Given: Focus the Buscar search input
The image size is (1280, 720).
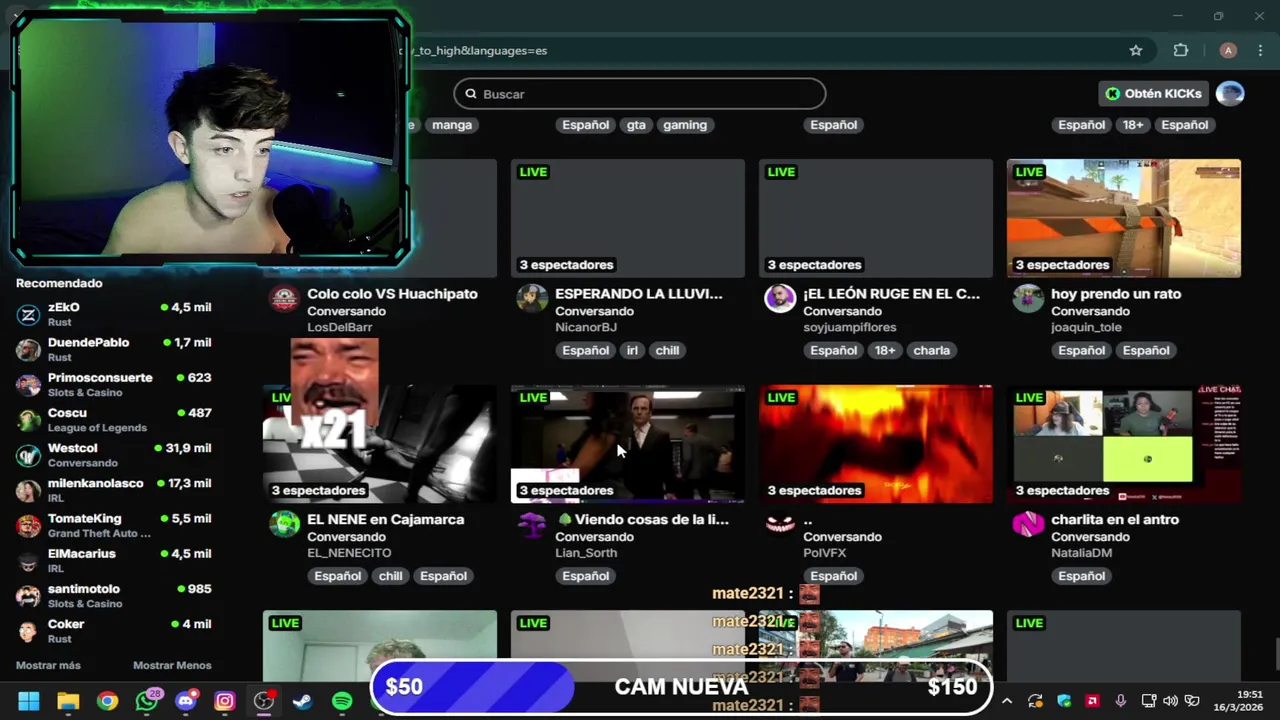Looking at the screenshot, I should tap(640, 94).
